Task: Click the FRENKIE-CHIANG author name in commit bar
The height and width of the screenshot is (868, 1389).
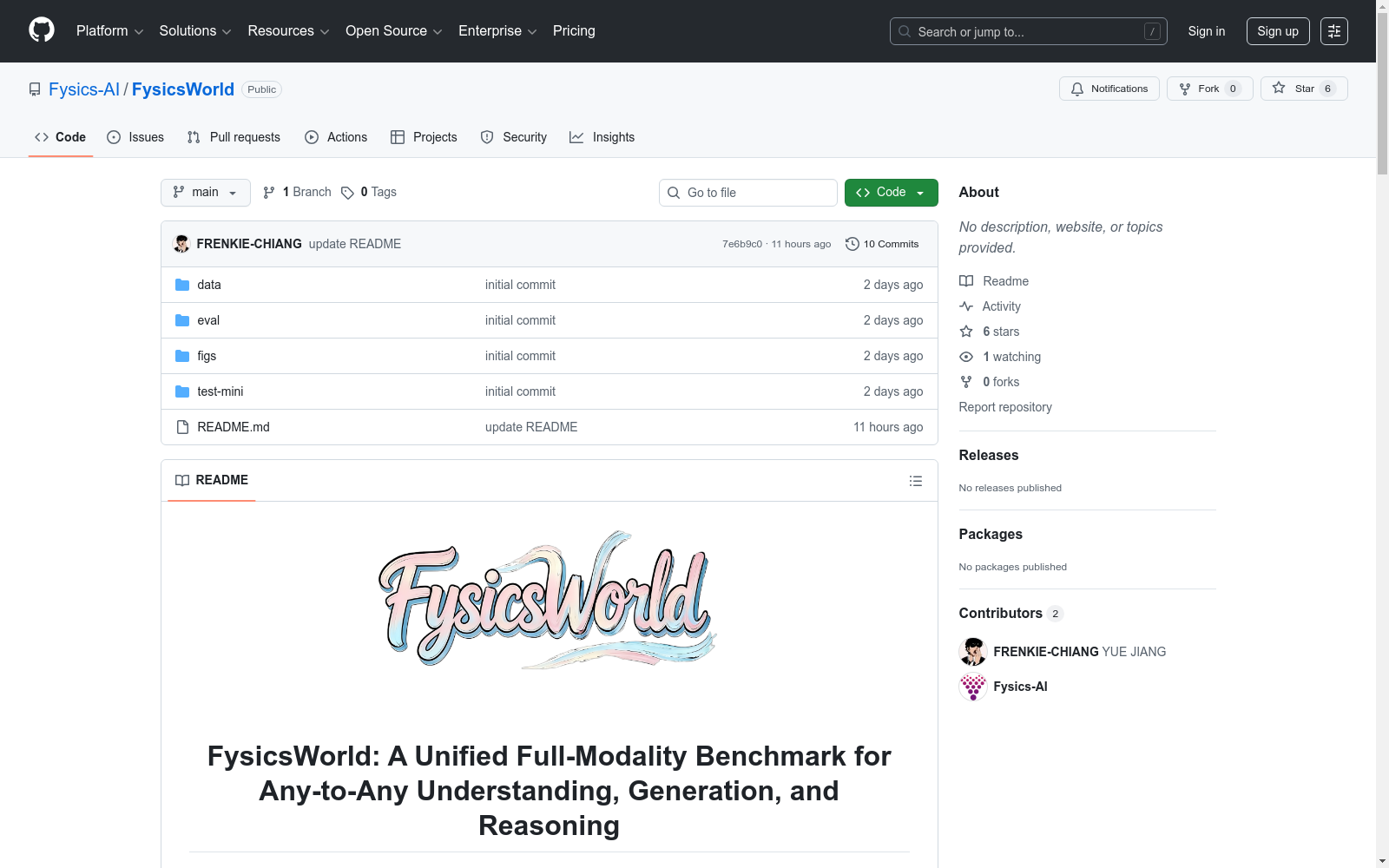Action: coord(249,244)
